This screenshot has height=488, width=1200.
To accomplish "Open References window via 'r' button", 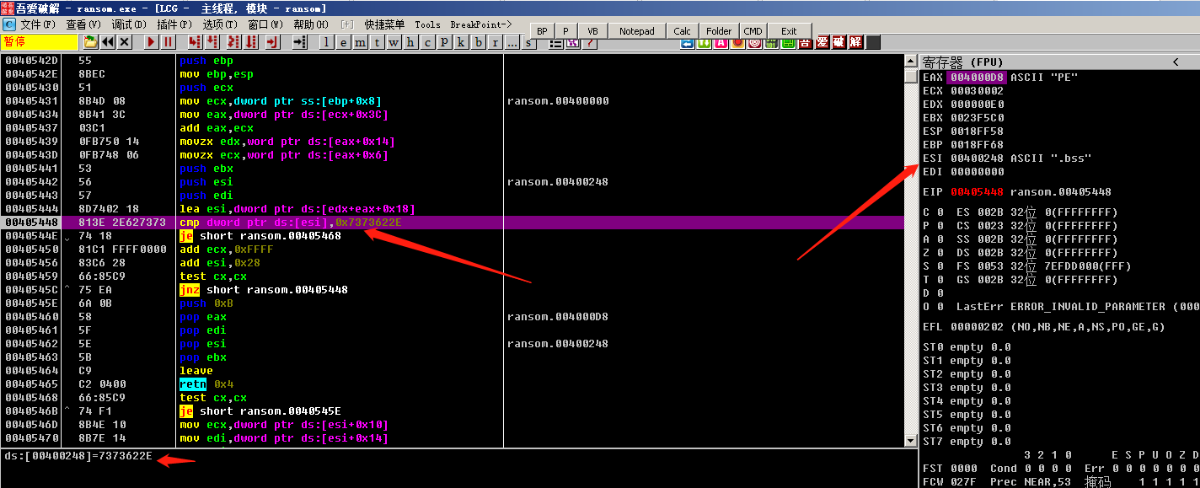I will [495, 42].
